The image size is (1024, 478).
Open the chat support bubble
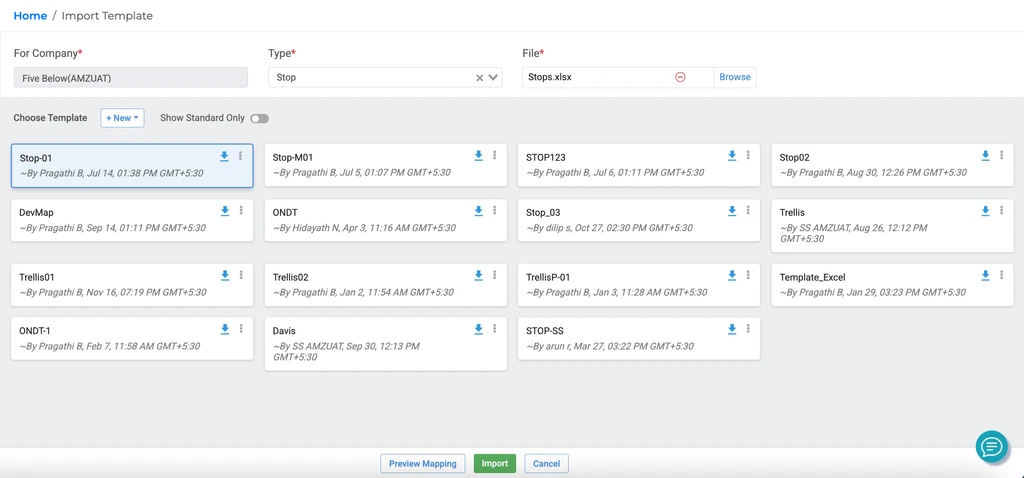pos(991,447)
